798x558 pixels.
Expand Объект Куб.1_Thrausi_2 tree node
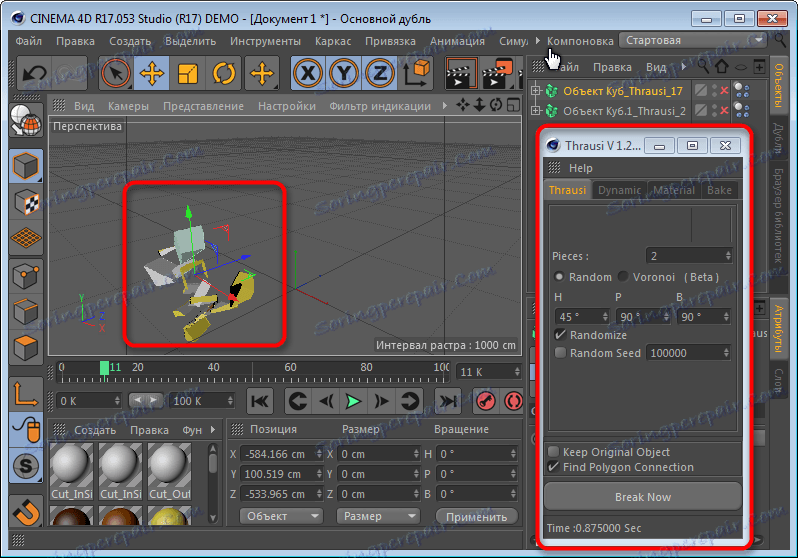click(535, 110)
